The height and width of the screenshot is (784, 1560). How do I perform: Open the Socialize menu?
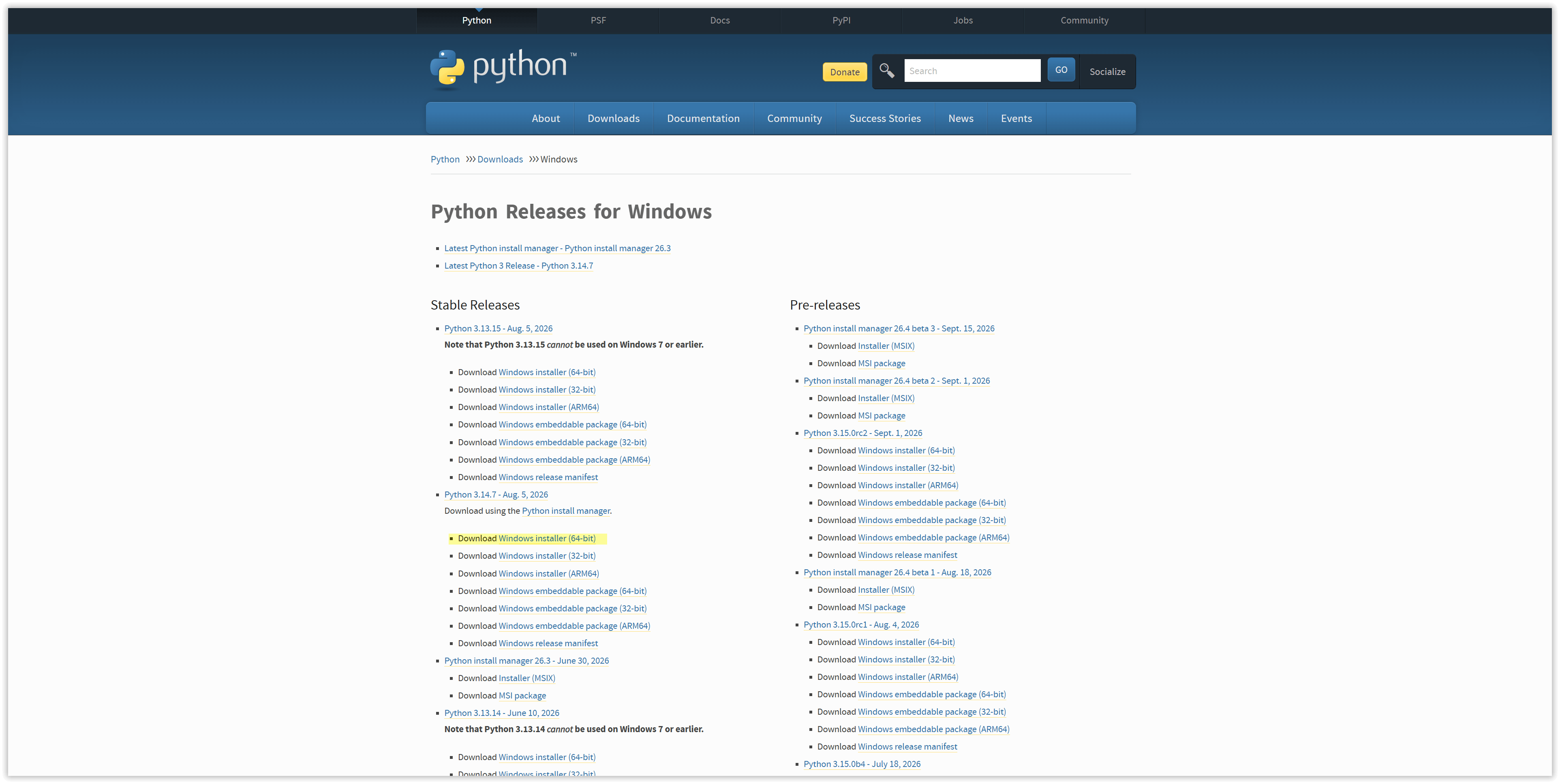[x=1107, y=71]
